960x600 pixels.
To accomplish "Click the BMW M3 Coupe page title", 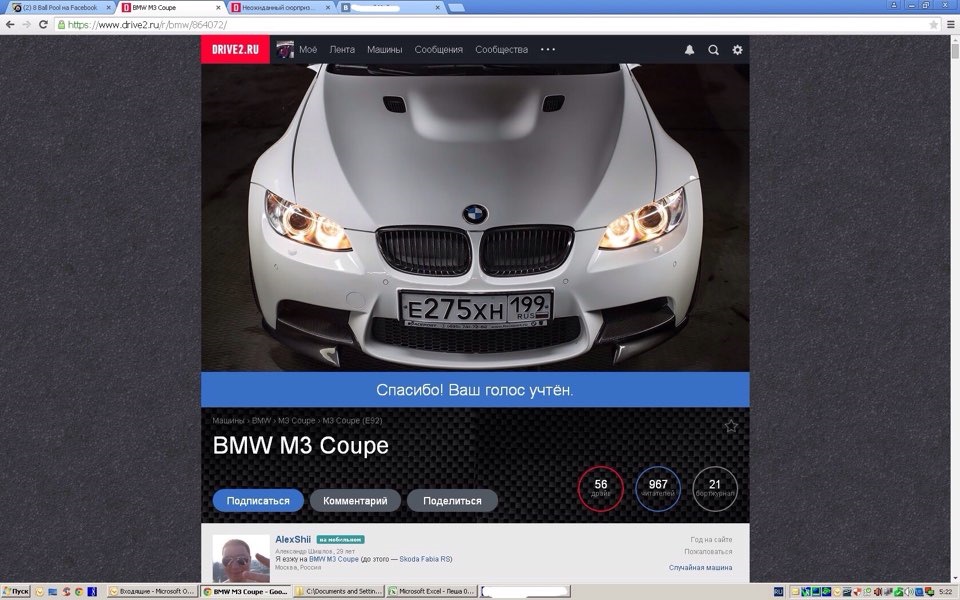I will [301, 446].
